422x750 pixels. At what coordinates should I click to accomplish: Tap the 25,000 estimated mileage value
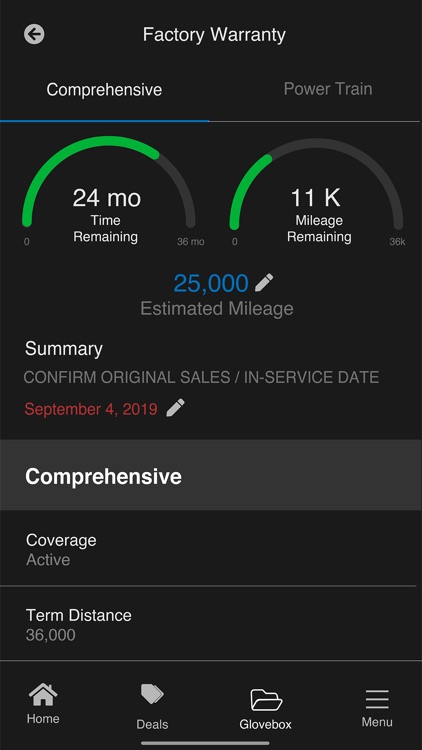point(211,283)
